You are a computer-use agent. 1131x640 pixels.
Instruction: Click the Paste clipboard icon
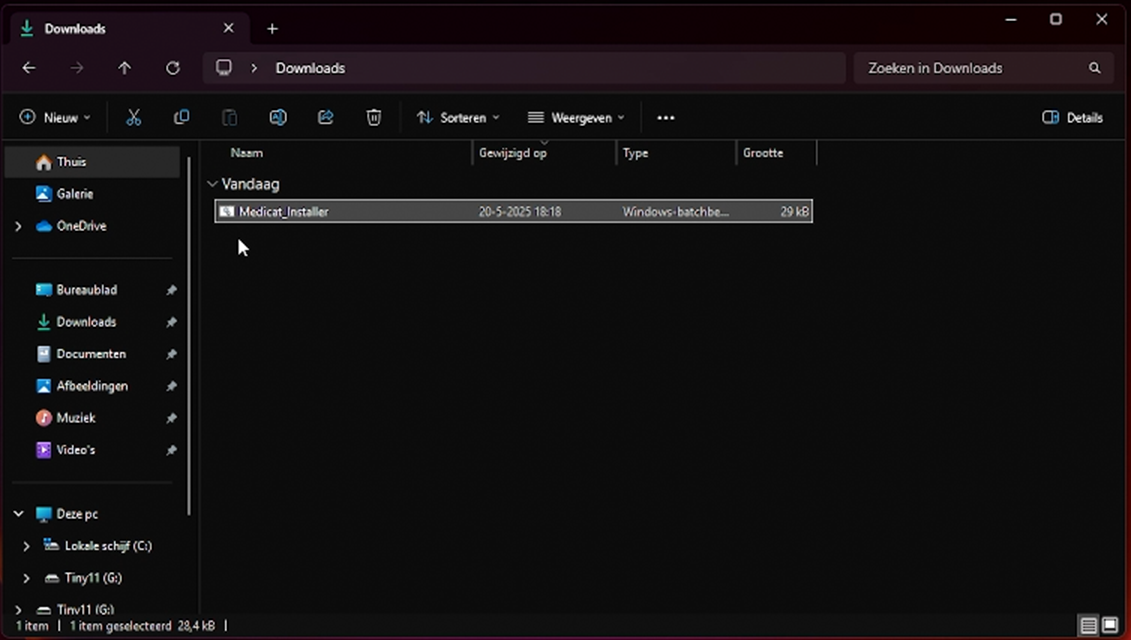pos(229,118)
